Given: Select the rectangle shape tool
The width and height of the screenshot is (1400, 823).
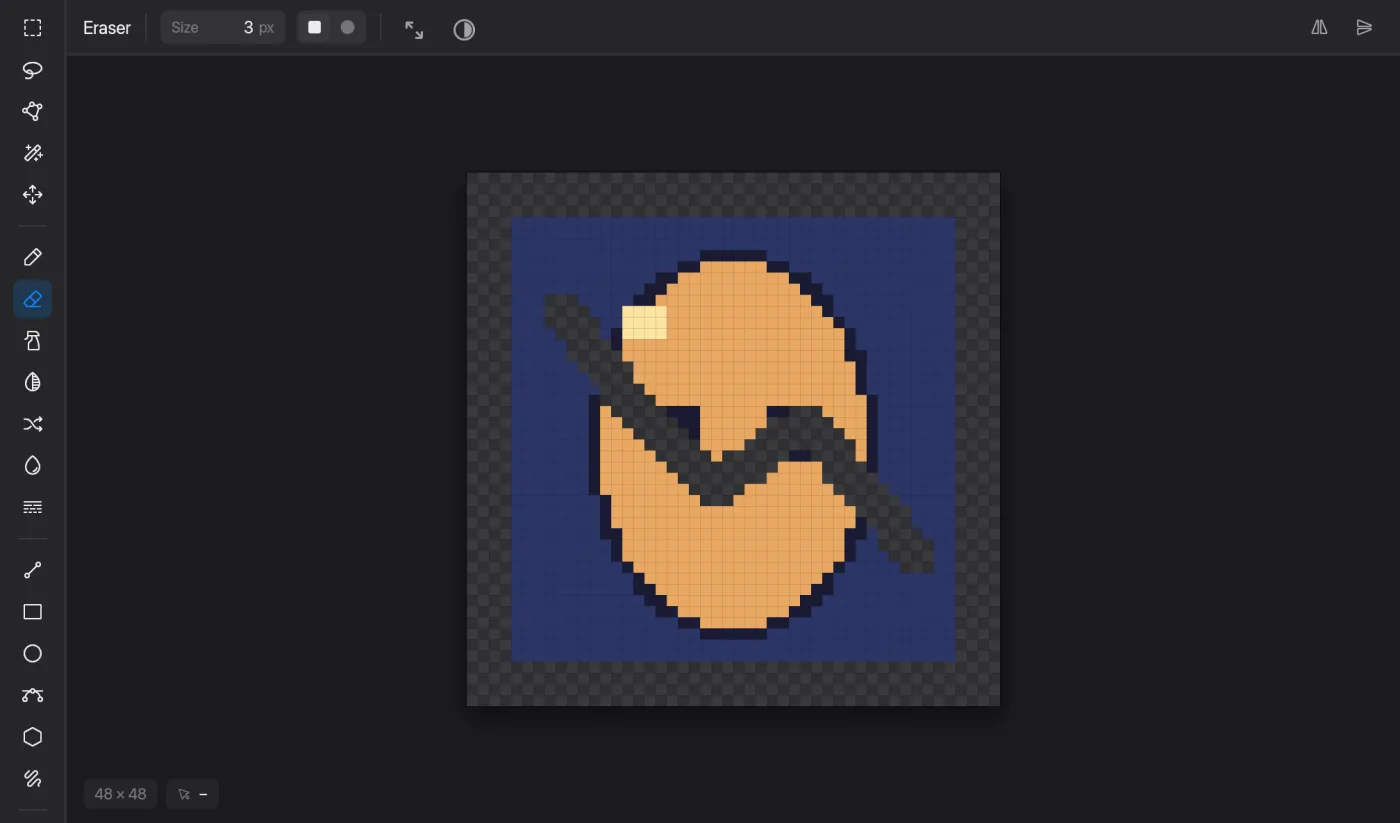Looking at the screenshot, I should 33,612.
